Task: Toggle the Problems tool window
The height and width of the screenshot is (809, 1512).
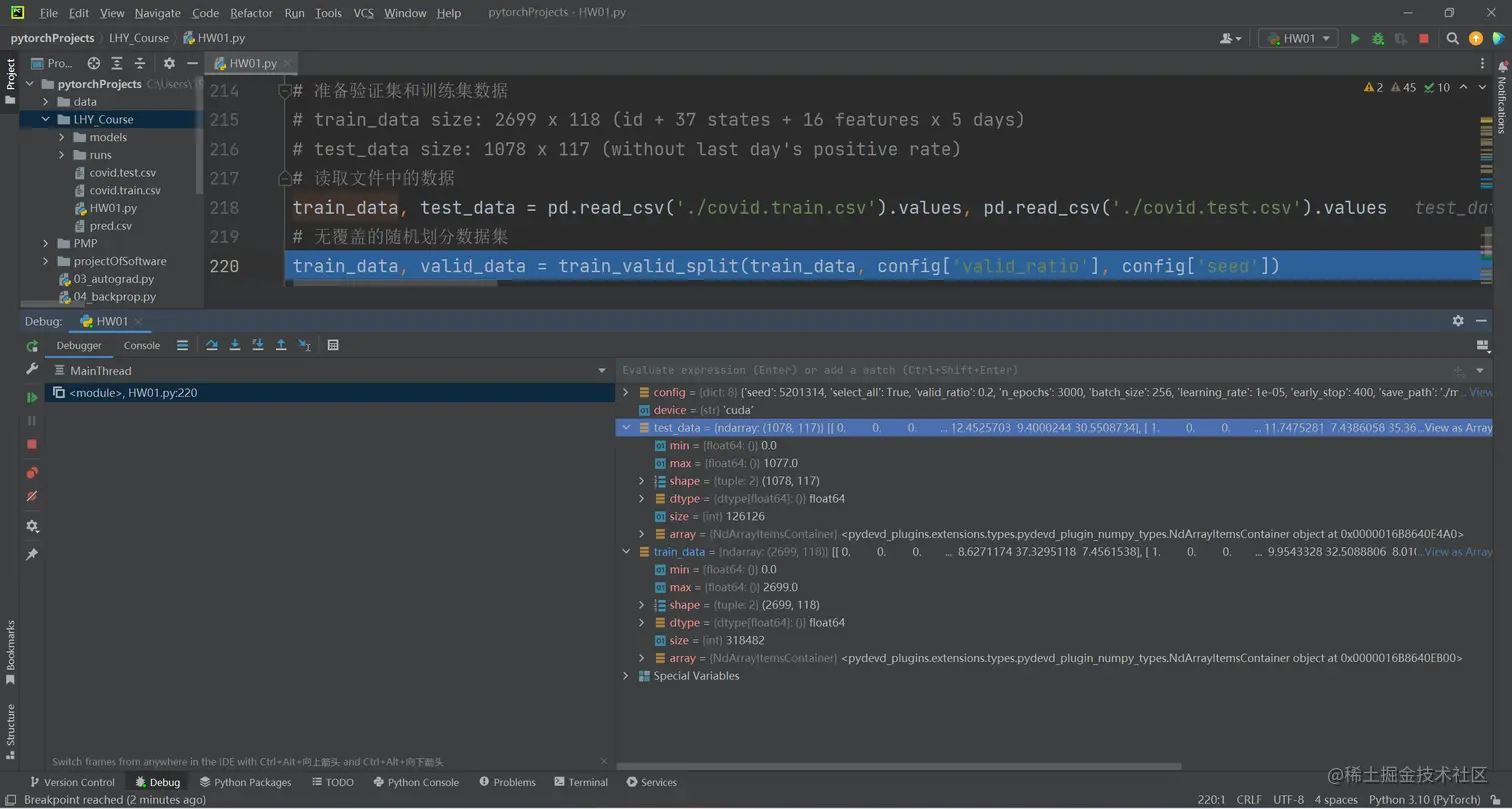Action: pos(507,782)
